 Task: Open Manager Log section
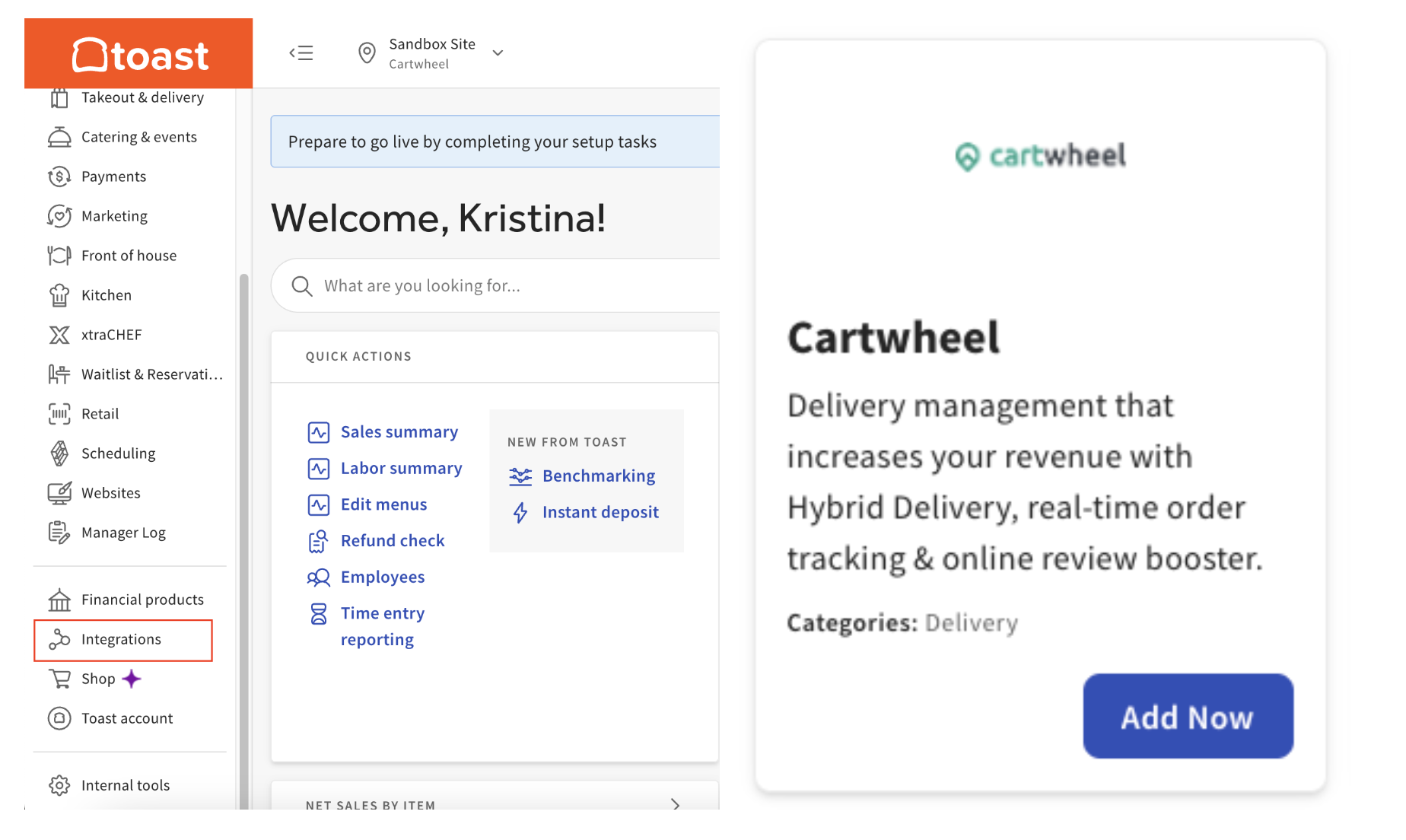[x=124, y=533]
